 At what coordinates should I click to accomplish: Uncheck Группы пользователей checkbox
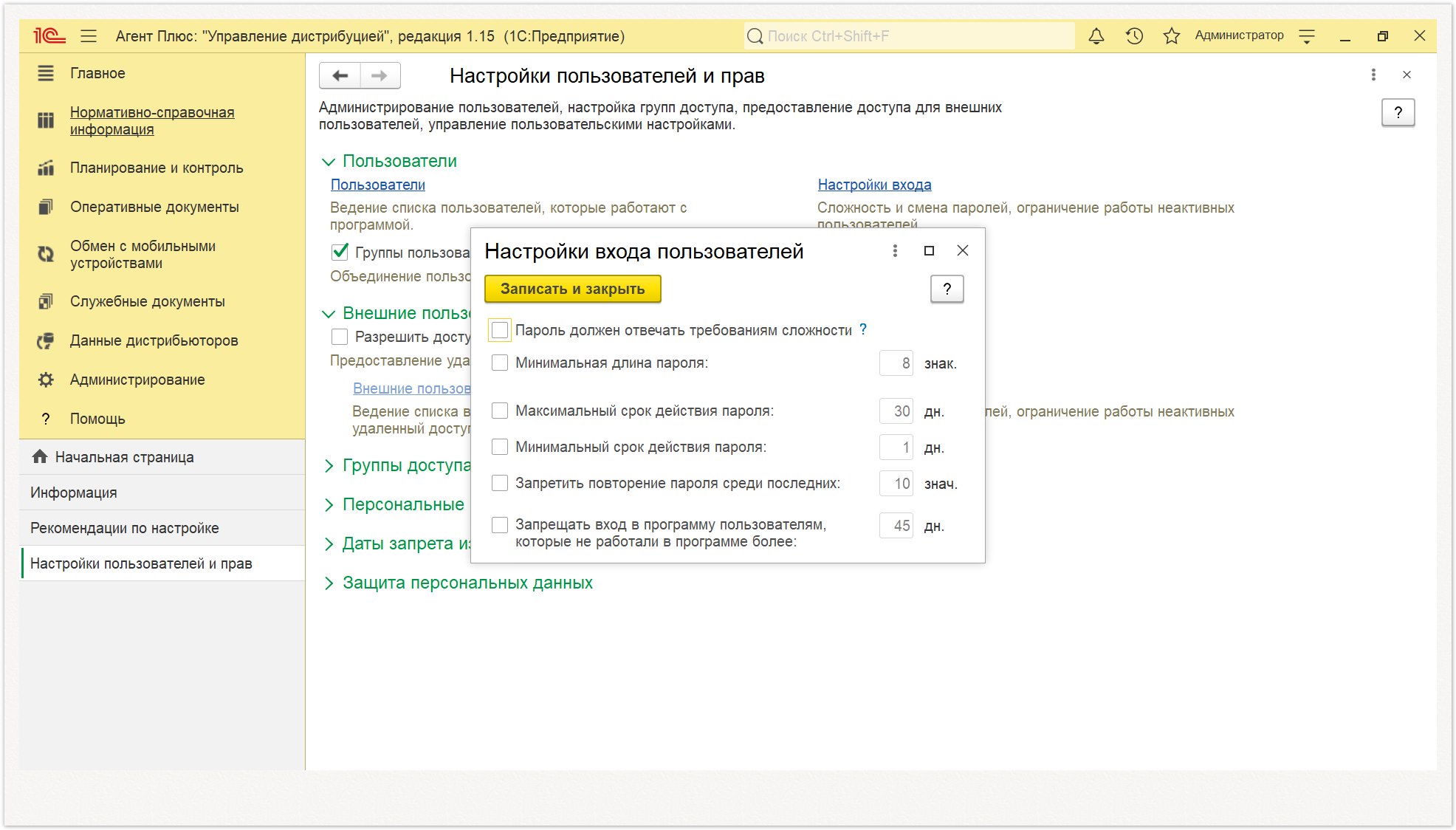tap(340, 253)
